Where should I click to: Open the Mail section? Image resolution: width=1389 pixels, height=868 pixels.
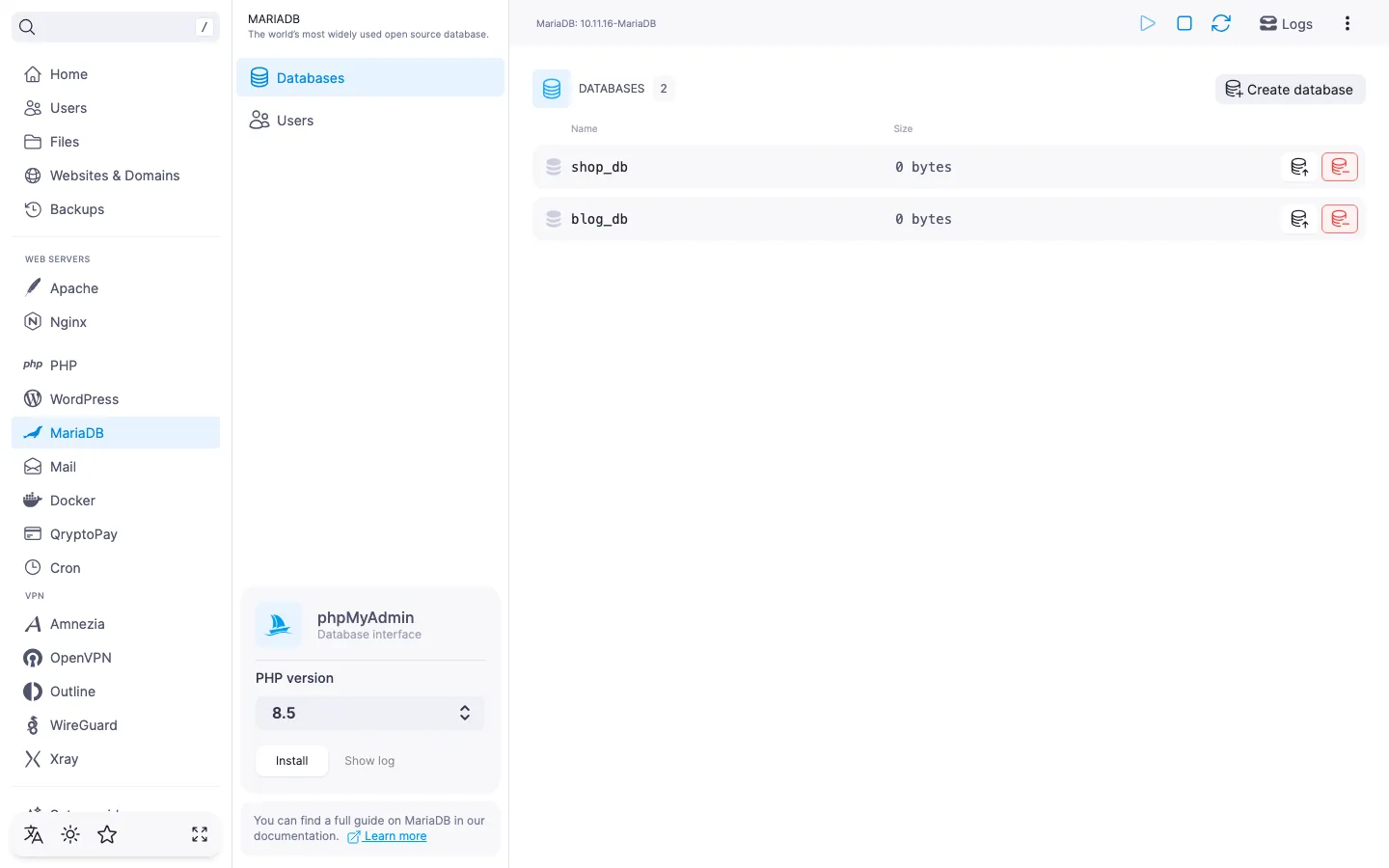point(116,467)
